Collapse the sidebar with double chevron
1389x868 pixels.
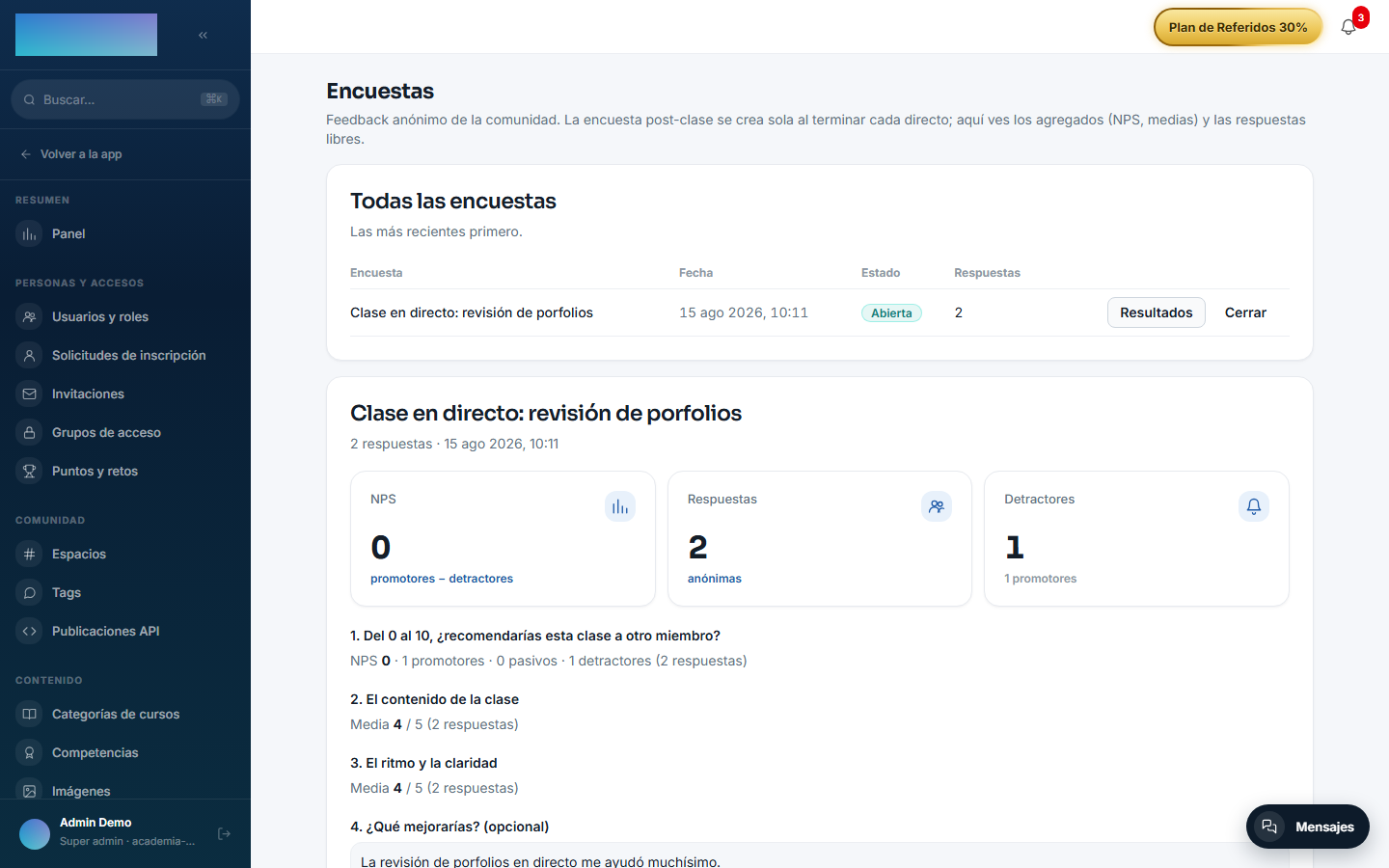click(203, 35)
